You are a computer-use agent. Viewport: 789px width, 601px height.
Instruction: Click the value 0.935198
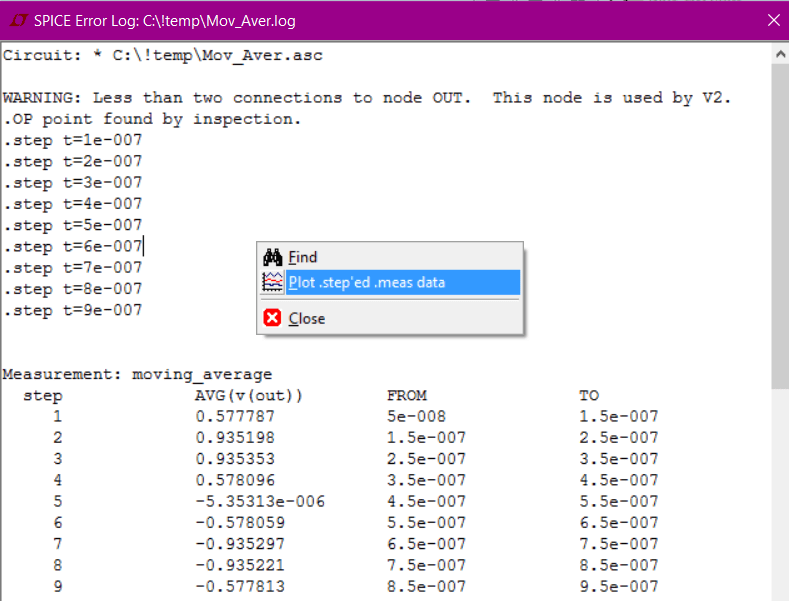[235, 437]
